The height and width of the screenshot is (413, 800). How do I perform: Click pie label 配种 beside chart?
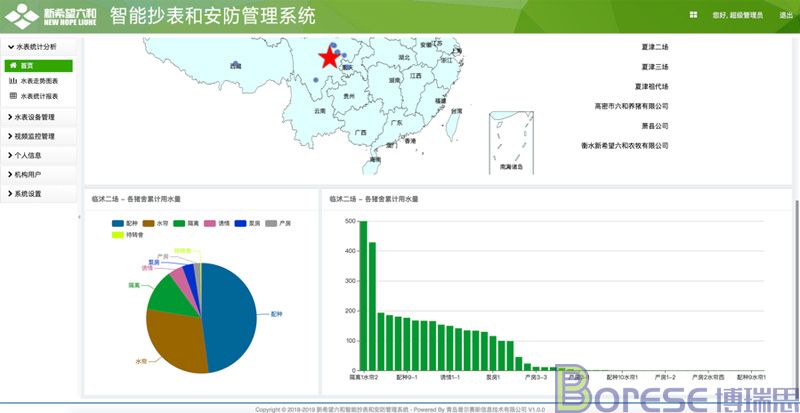click(x=276, y=314)
